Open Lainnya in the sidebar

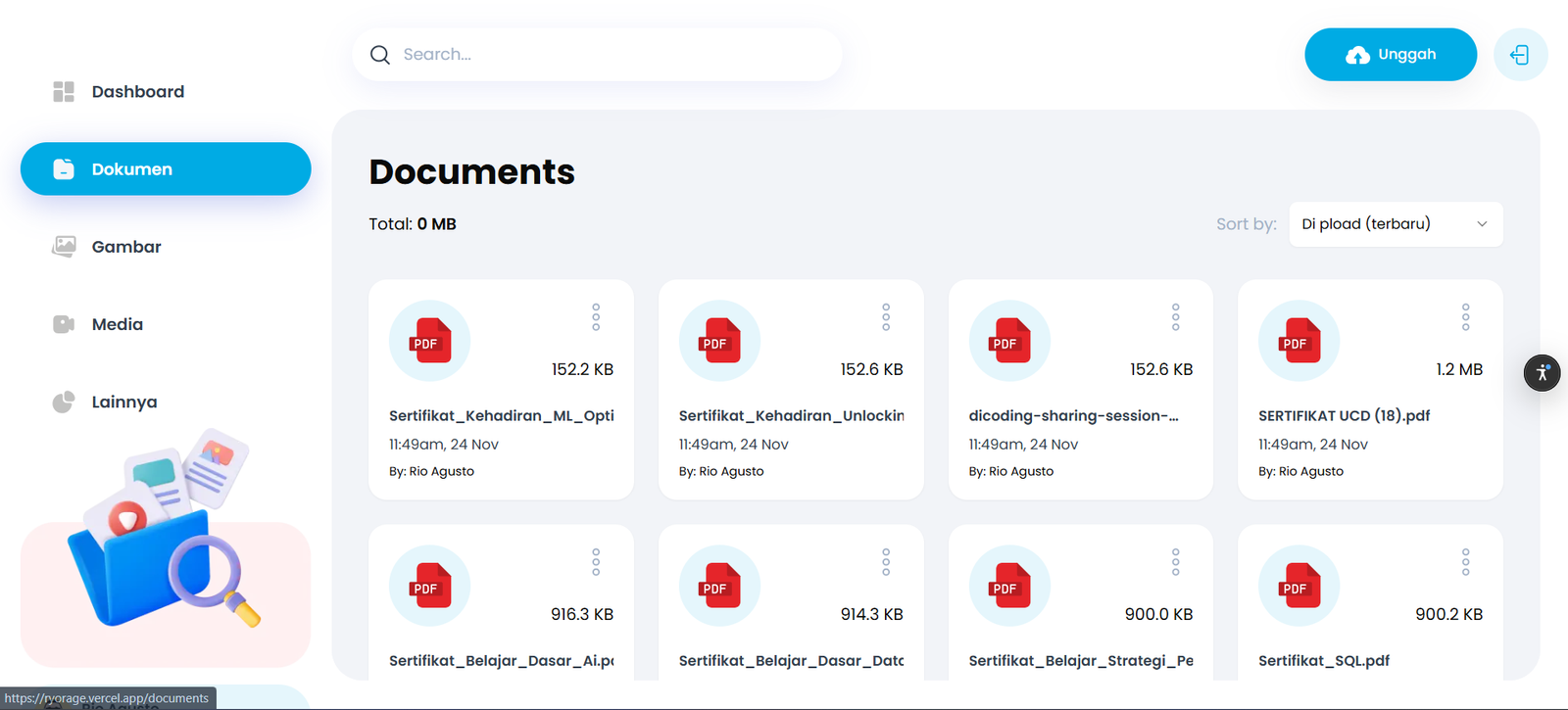click(x=124, y=402)
